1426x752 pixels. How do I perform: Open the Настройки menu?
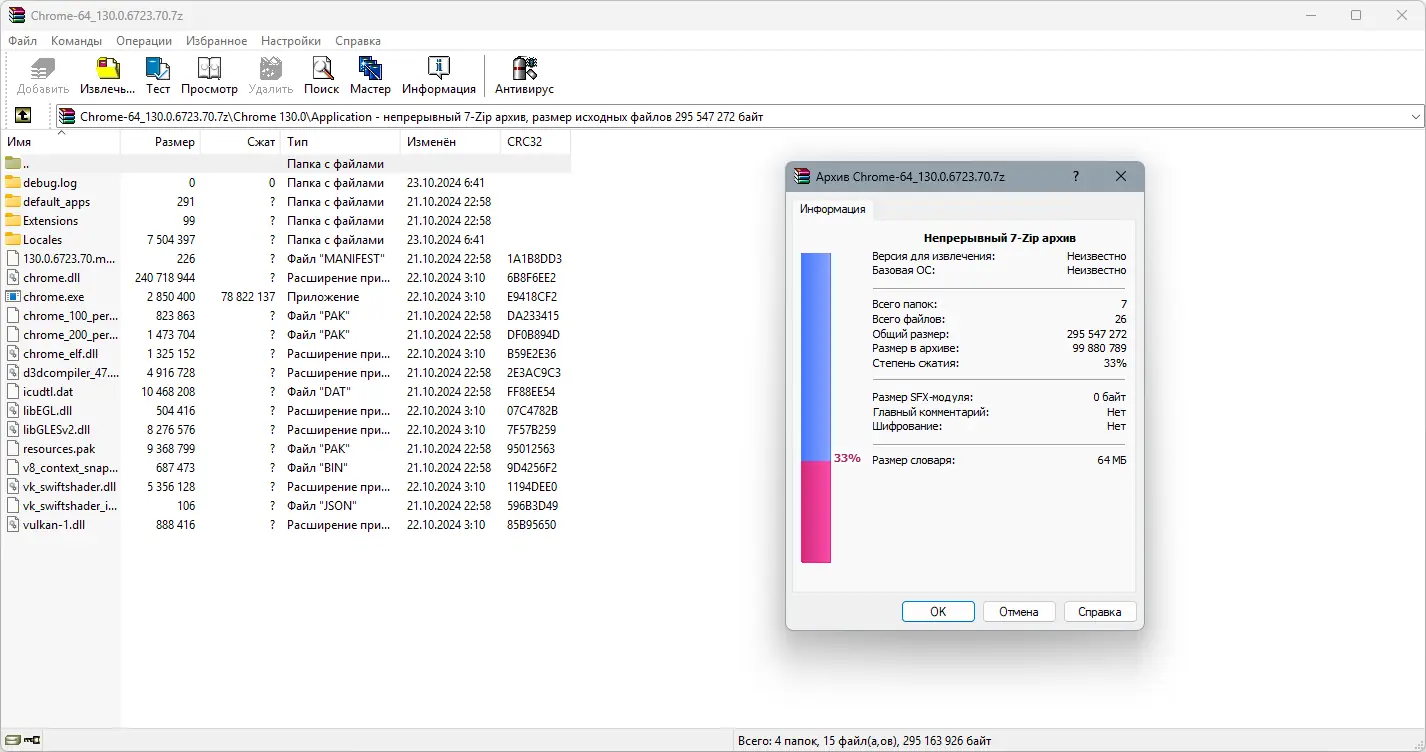[x=290, y=41]
